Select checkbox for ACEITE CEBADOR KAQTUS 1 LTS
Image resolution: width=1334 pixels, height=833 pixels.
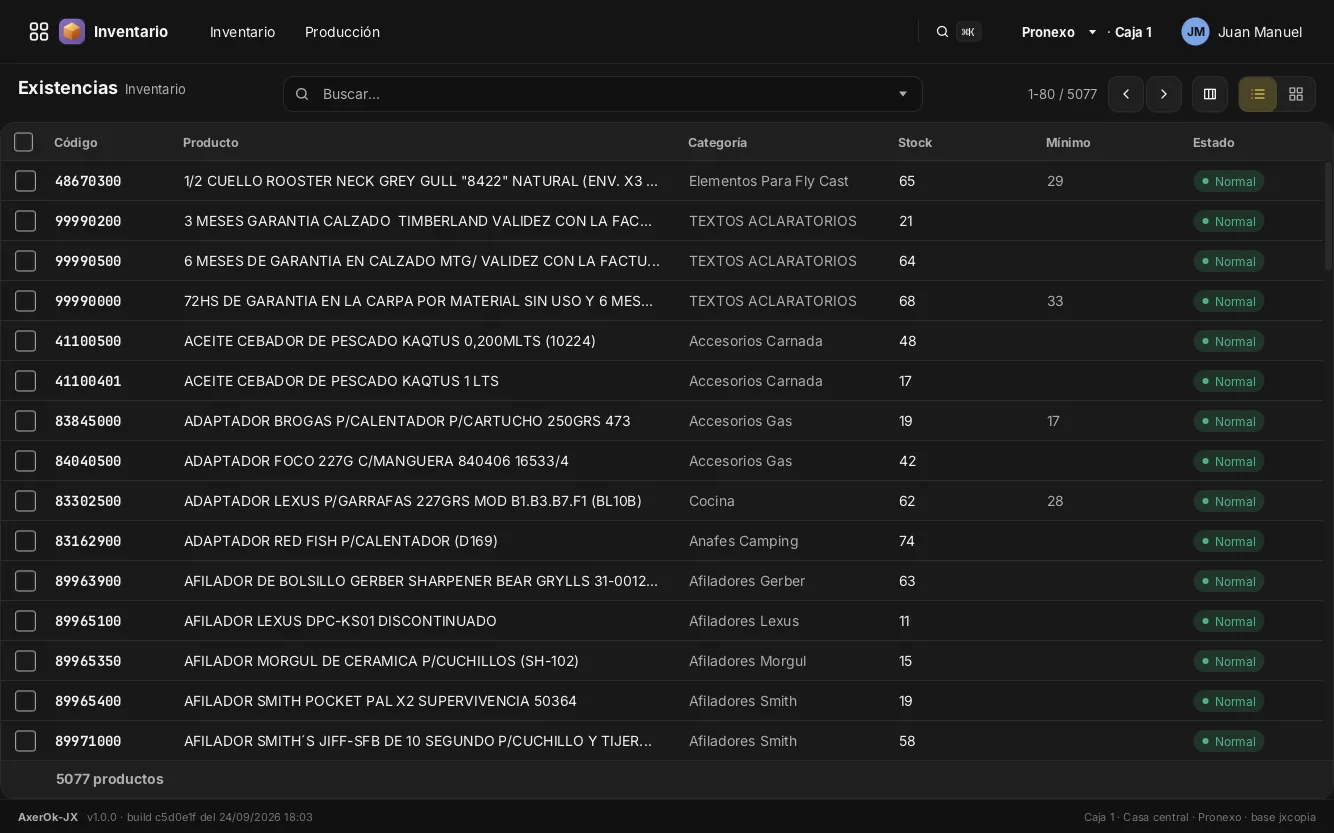(26, 381)
